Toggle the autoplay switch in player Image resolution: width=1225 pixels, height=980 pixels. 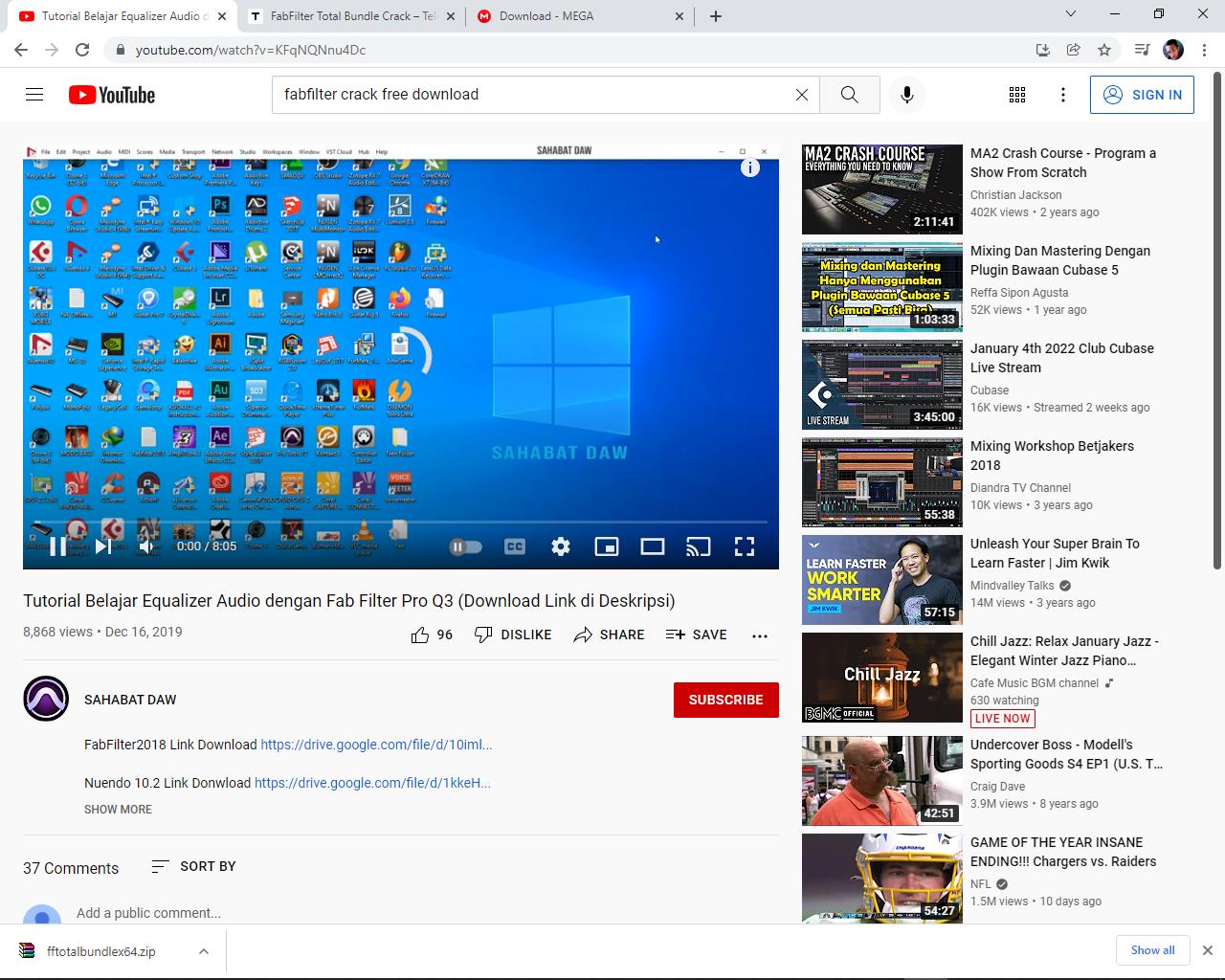pos(466,546)
